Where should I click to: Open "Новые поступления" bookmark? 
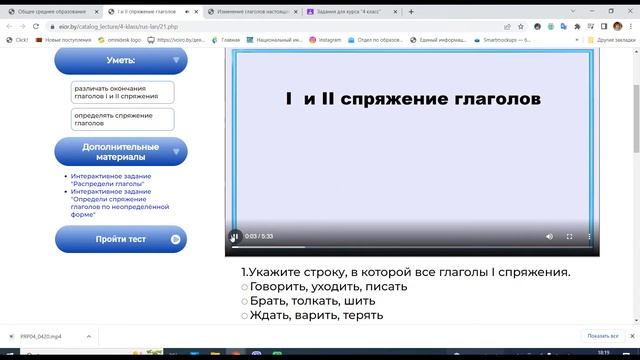pyautogui.click(x=64, y=40)
